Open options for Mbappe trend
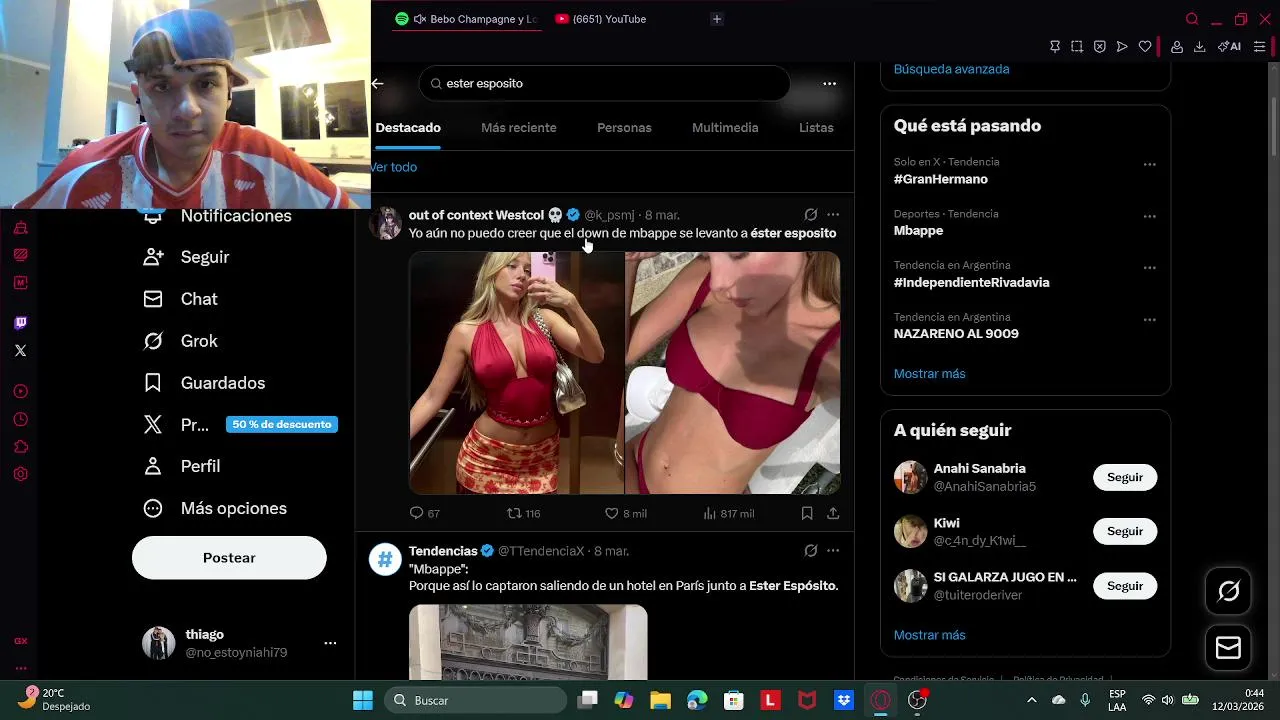Image resolution: width=1280 pixels, height=720 pixels. pyautogui.click(x=1149, y=217)
